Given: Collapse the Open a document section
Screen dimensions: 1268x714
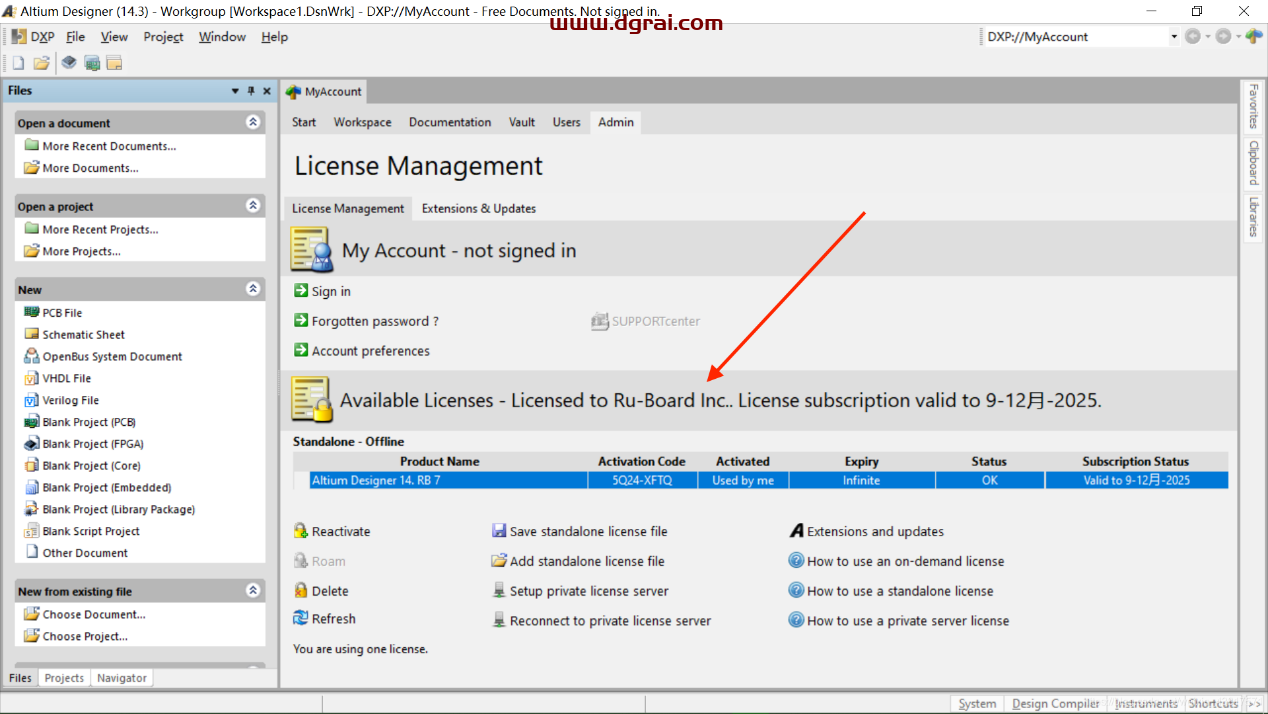Looking at the screenshot, I should pyautogui.click(x=253, y=122).
